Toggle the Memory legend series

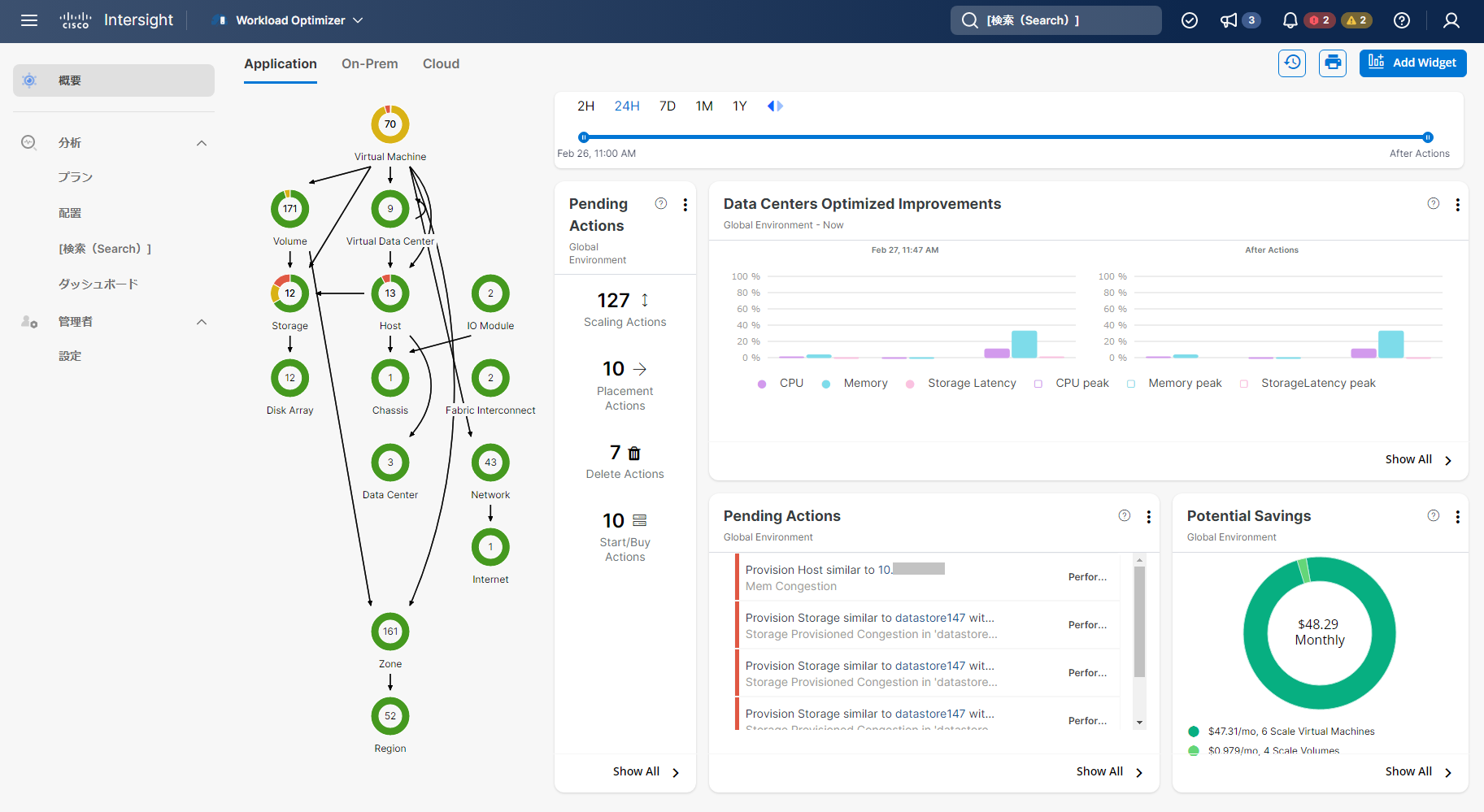coord(855,384)
